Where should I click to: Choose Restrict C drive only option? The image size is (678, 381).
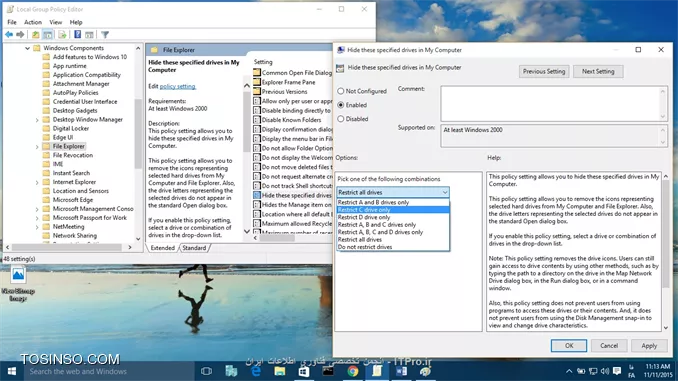click(393, 210)
